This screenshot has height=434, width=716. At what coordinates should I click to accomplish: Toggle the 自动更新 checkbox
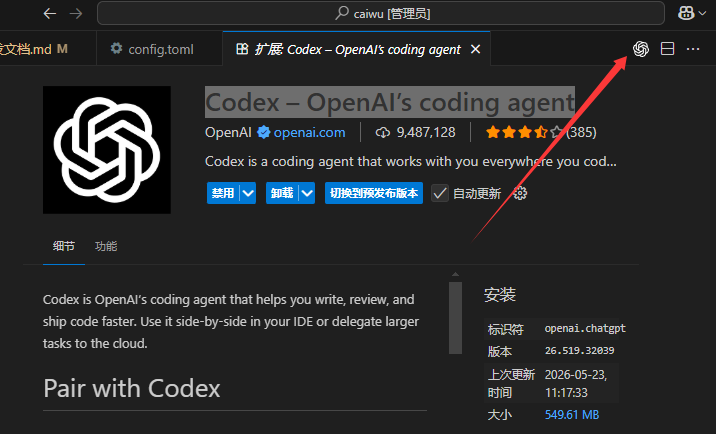(x=440, y=193)
